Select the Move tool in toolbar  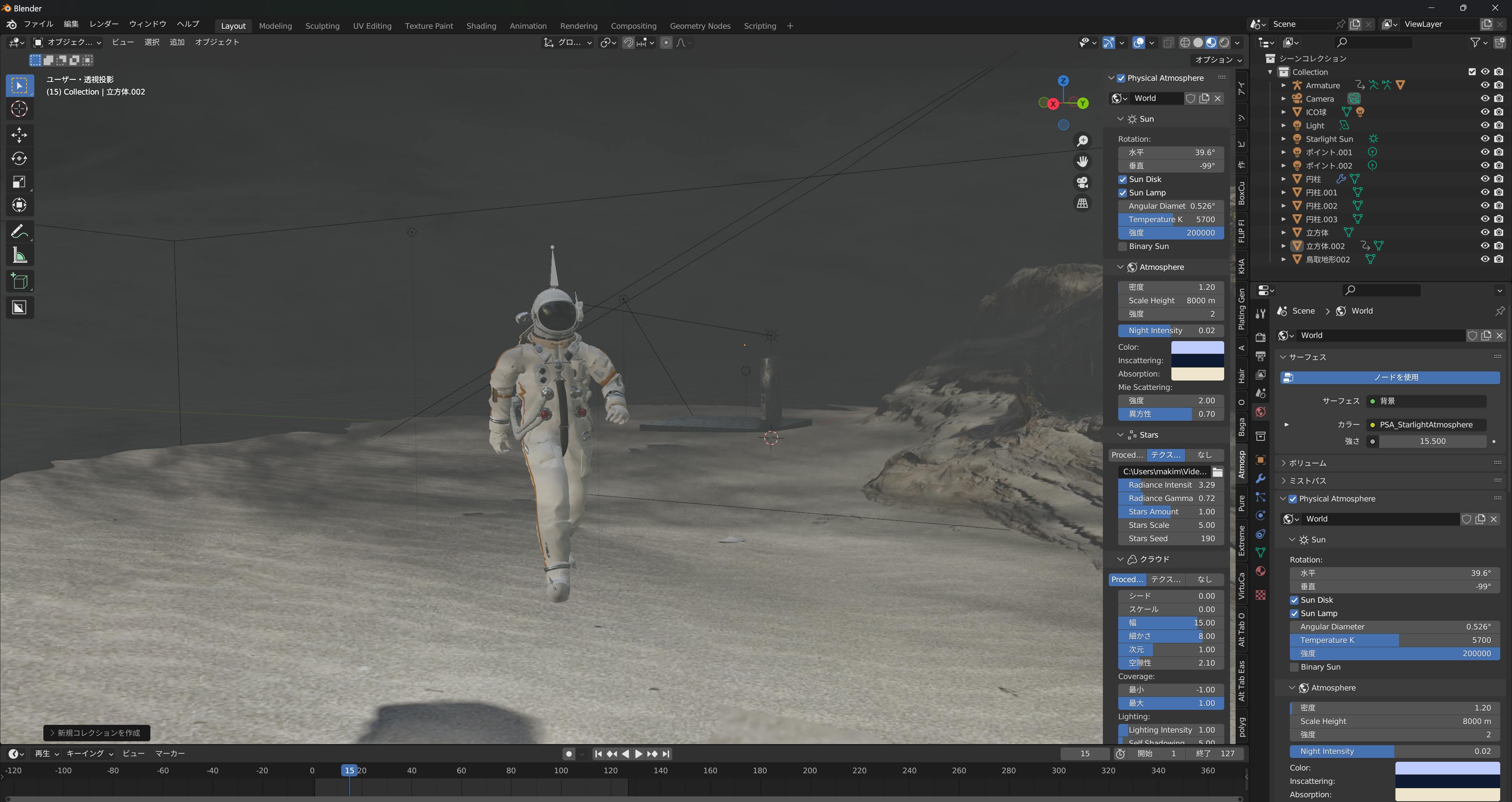click(x=19, y=135)
